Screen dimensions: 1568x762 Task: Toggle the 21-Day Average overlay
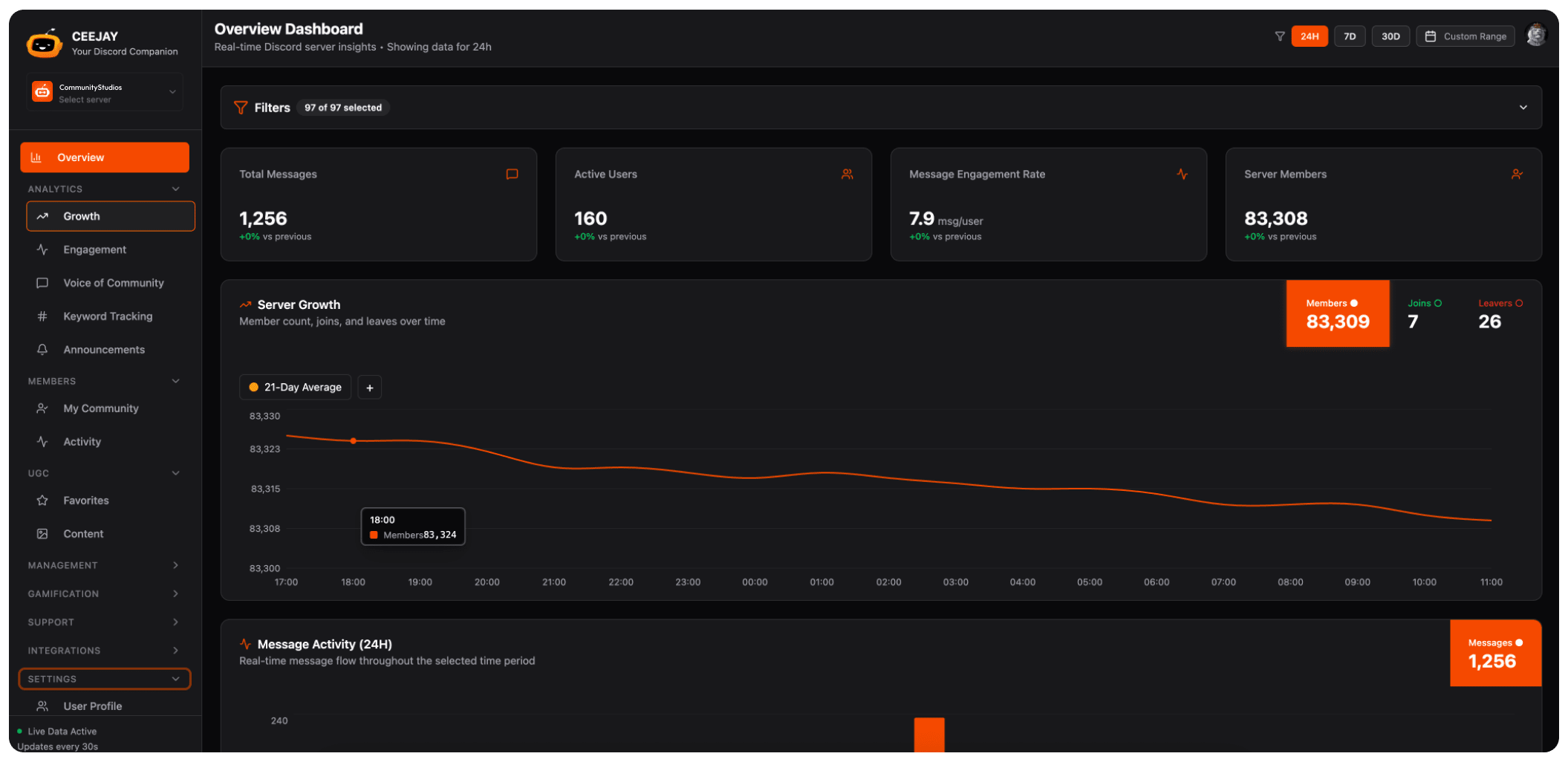click(295, 388)
